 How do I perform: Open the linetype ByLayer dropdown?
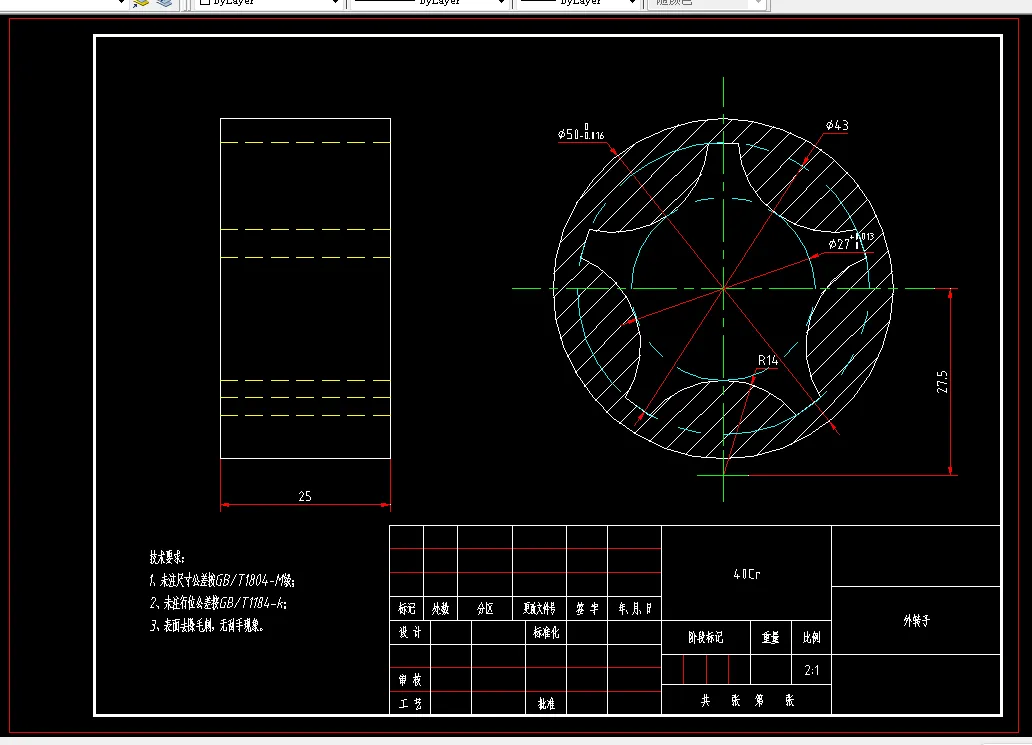point(430,3)
